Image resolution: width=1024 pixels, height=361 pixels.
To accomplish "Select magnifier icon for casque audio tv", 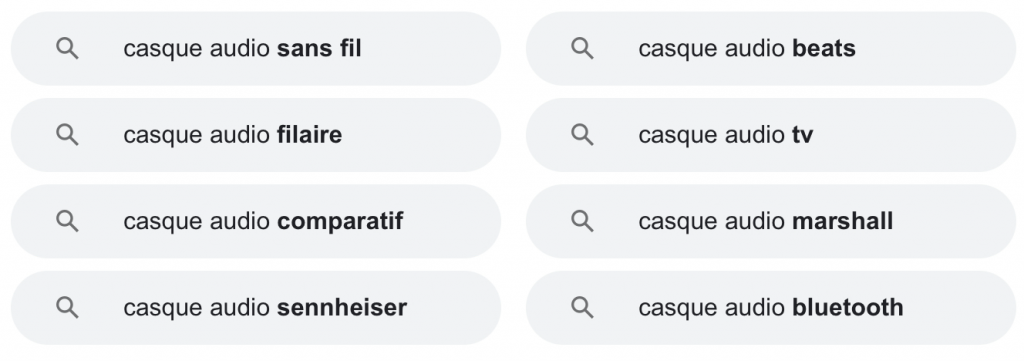I will click(583, 134).
